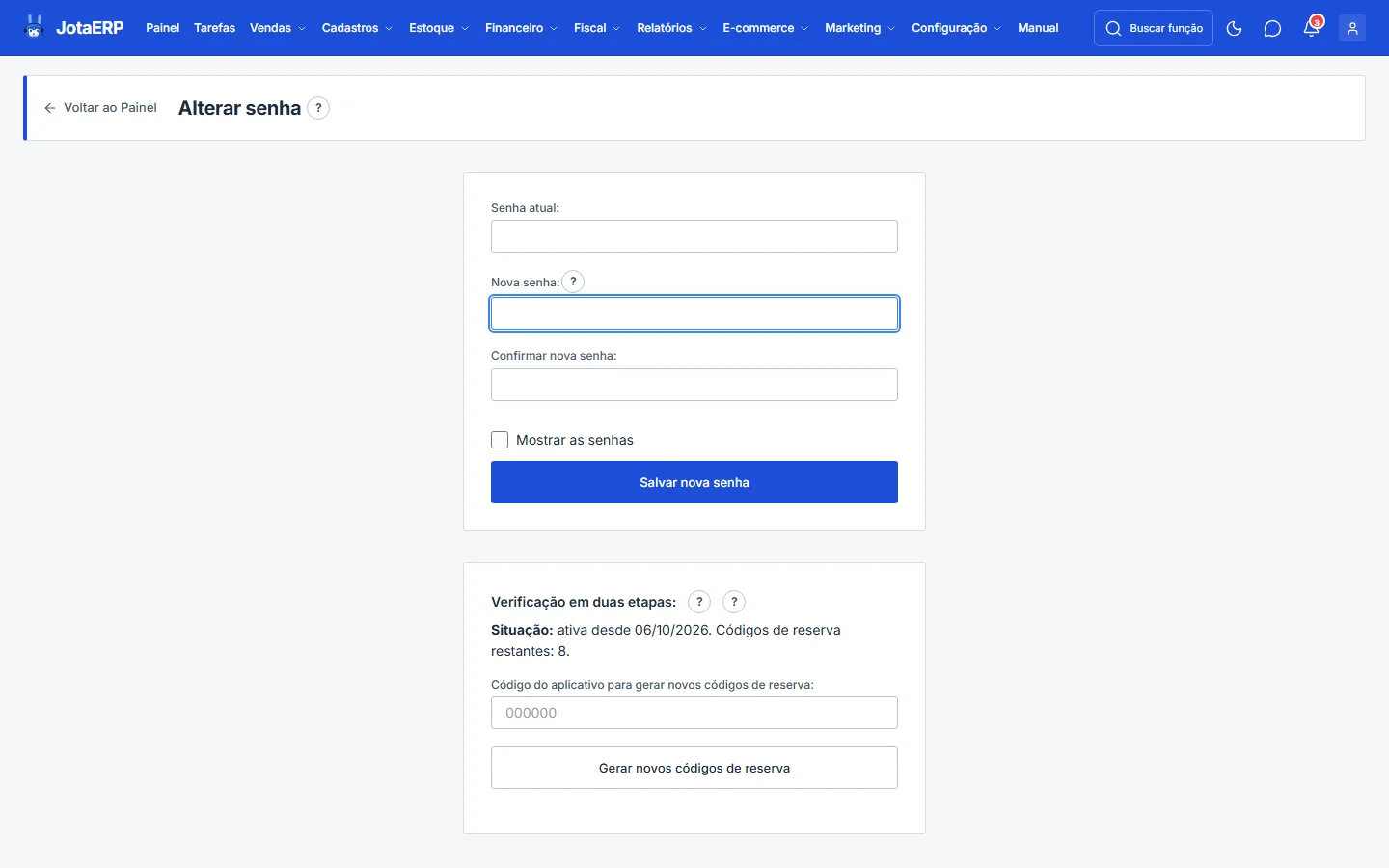The width and height of the screenshot is (1389, 868).
Task: Expand the Vendas menu dropdown
Action: (x=278, y=28)
